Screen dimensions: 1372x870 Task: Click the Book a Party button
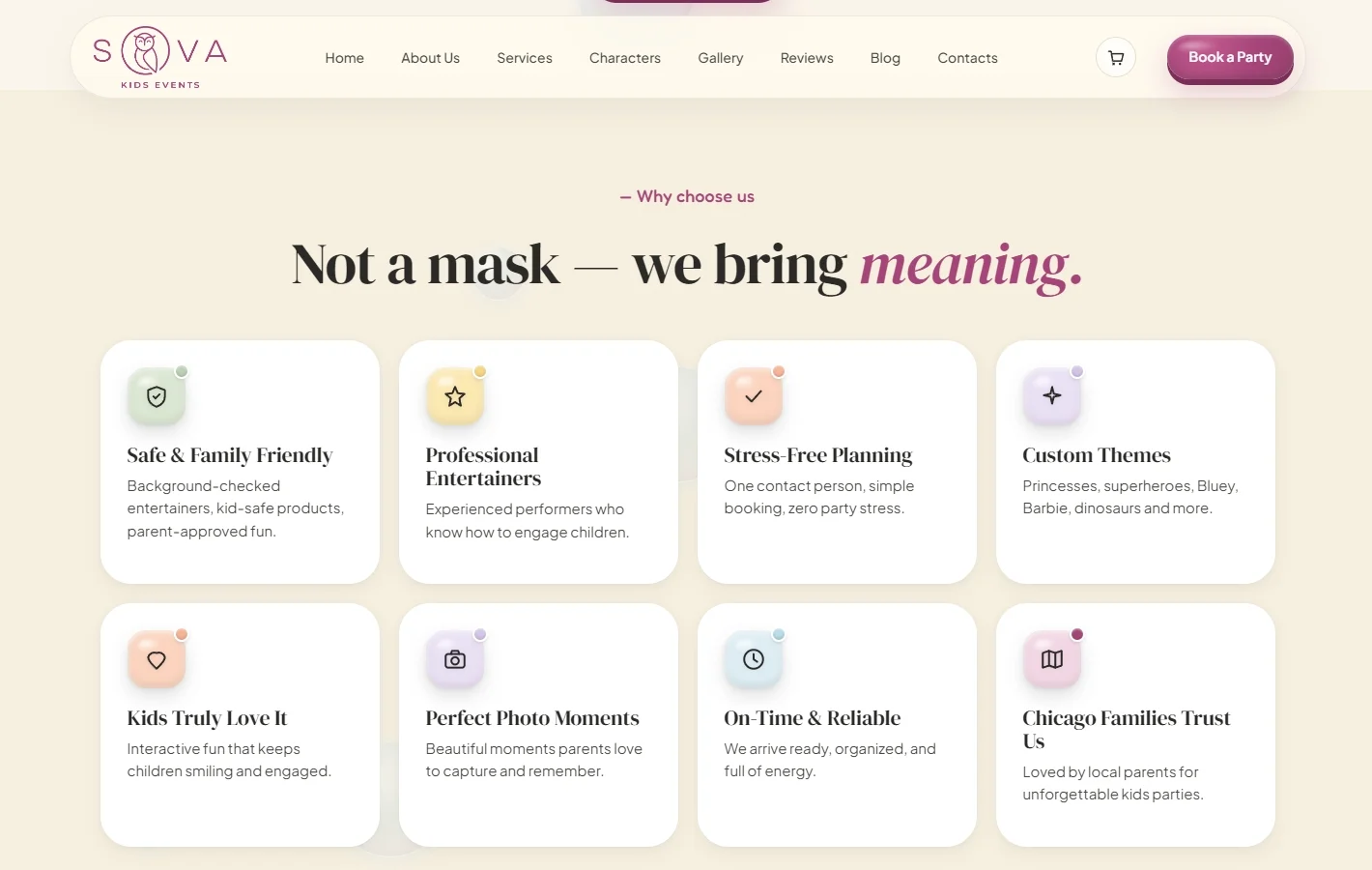pos(1230,58)
